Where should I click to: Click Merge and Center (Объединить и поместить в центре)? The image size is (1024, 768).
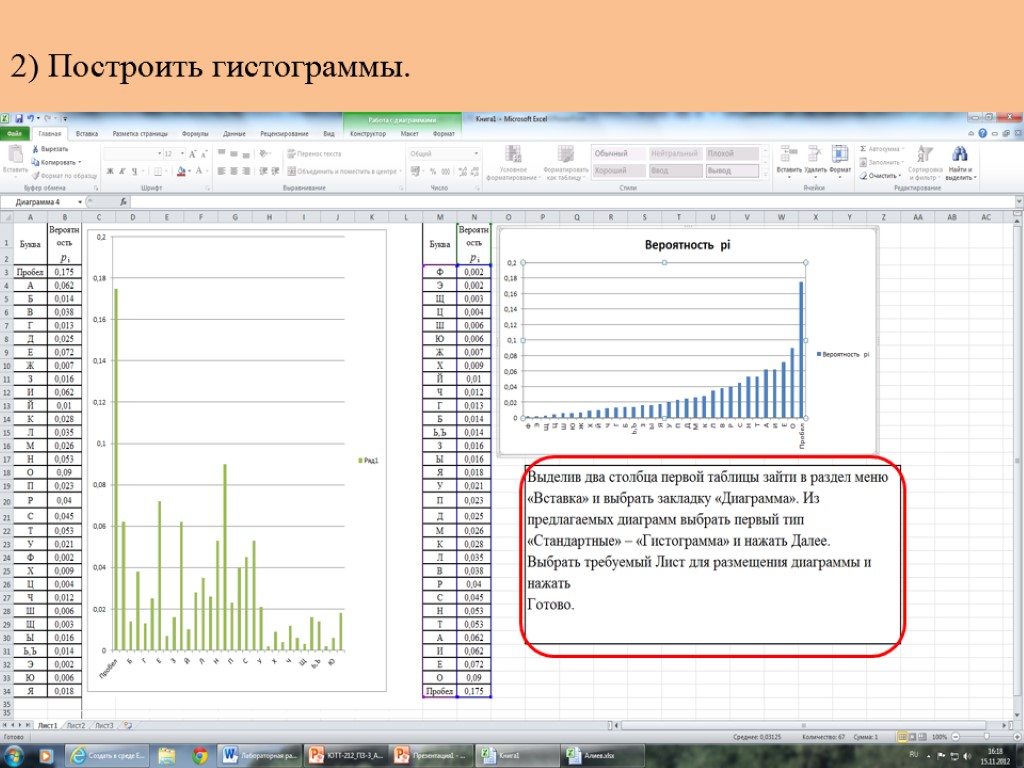[342, 171]
